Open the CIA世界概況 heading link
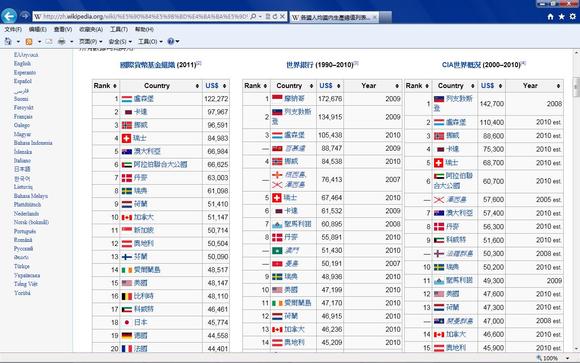 click(x=461, y=65)
